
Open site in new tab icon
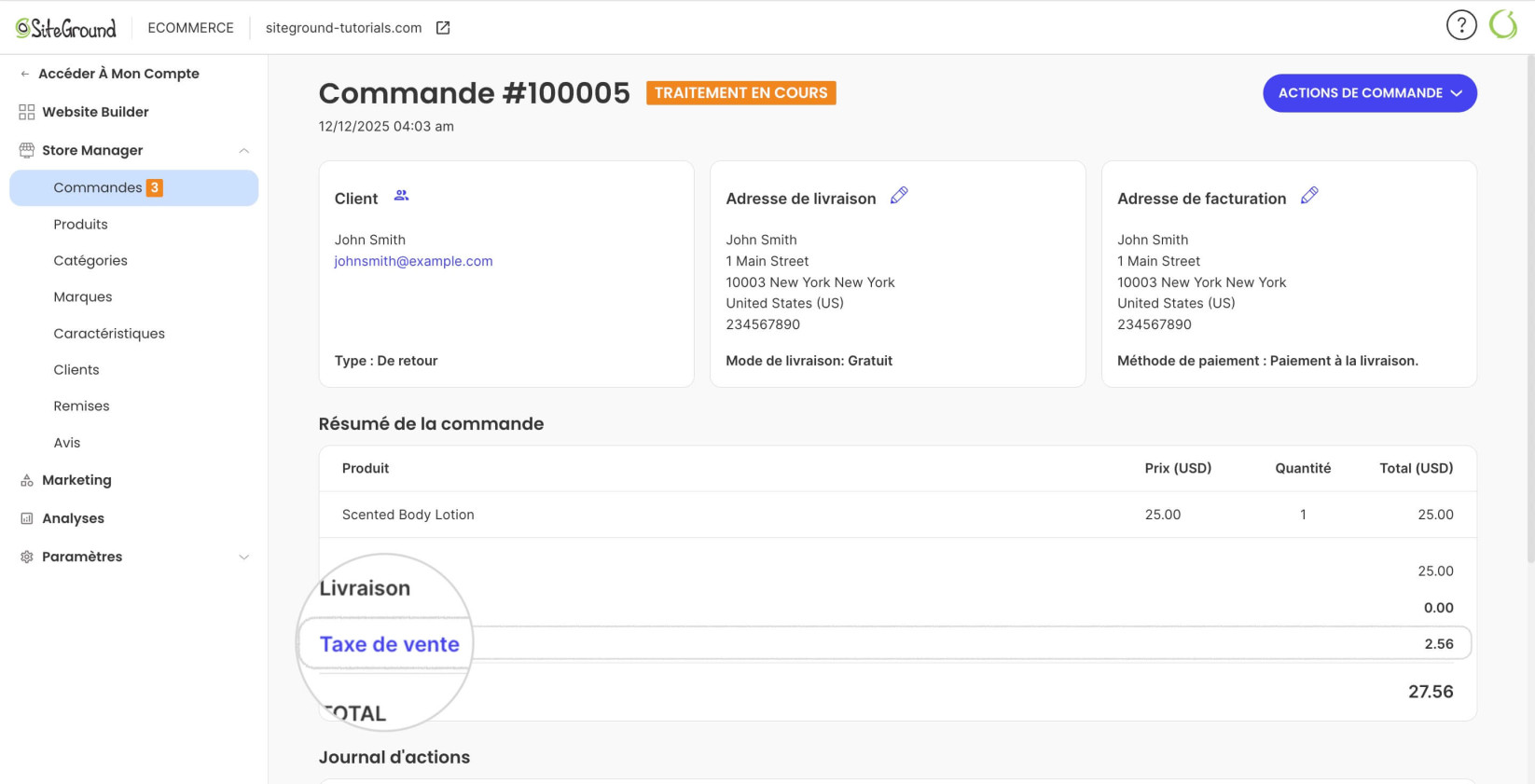coord(443,28)
